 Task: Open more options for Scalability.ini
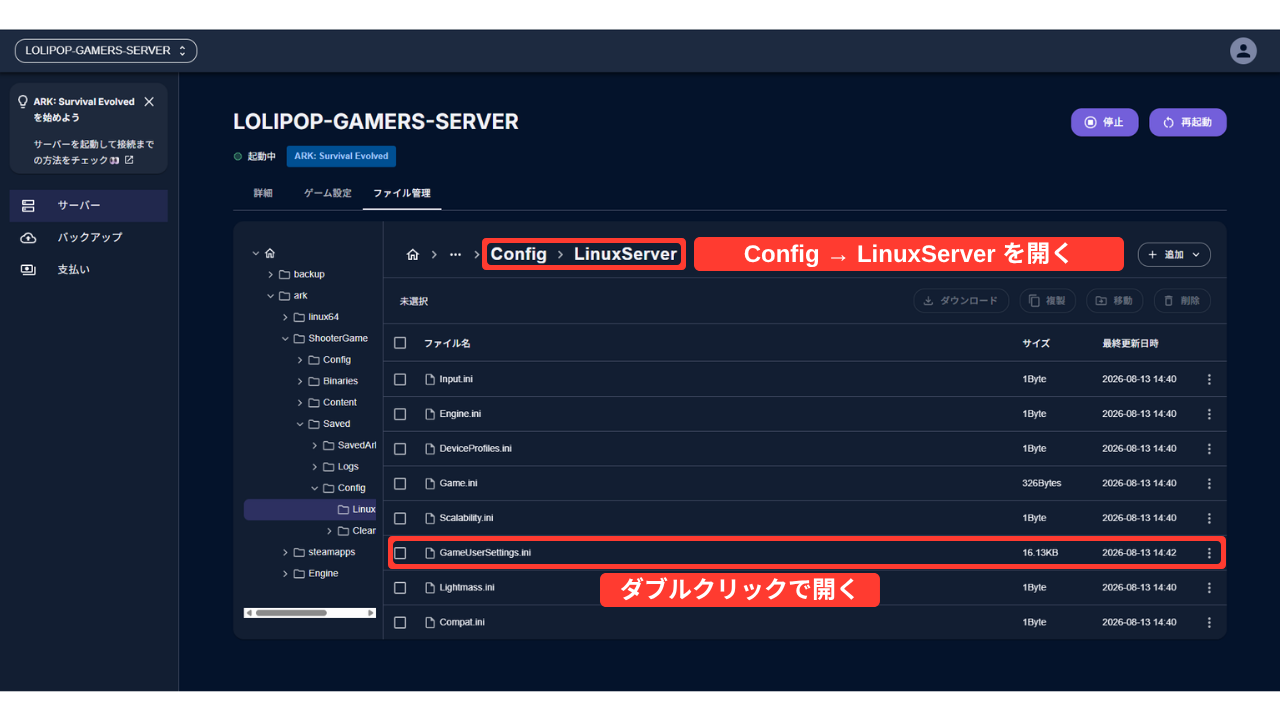click(1209, 518)
